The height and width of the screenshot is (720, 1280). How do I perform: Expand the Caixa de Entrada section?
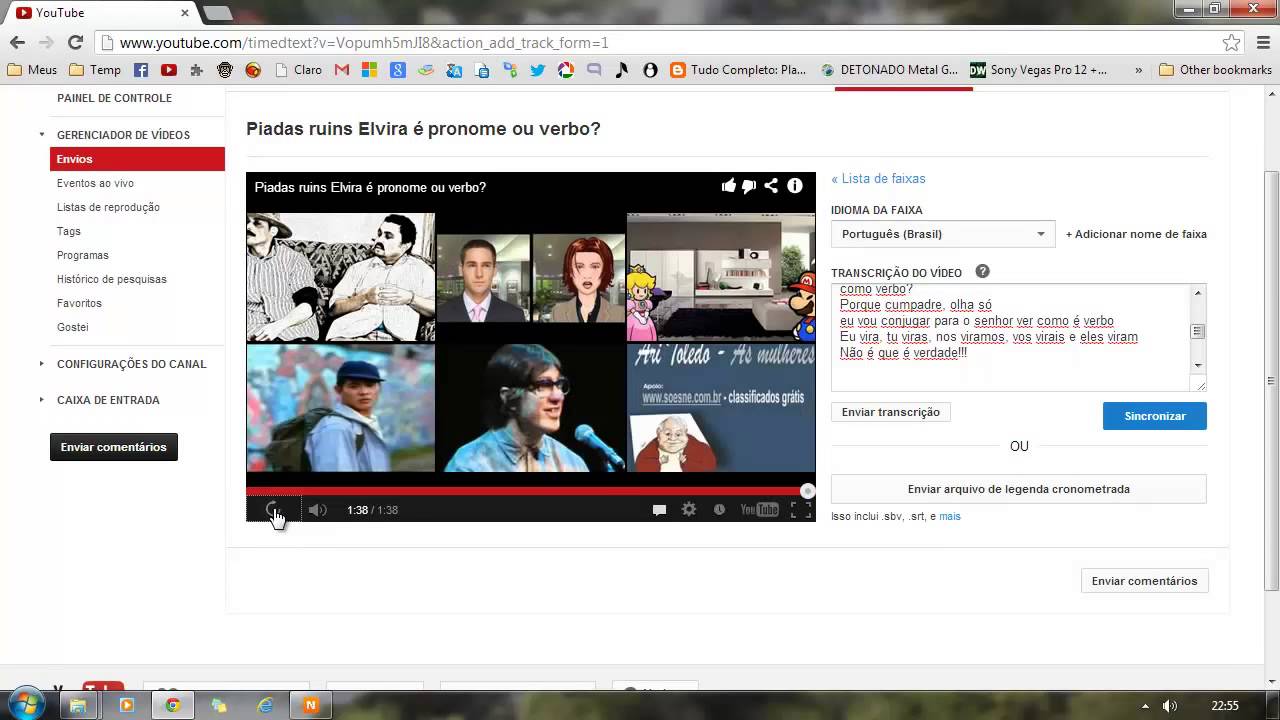pos(42,400)
